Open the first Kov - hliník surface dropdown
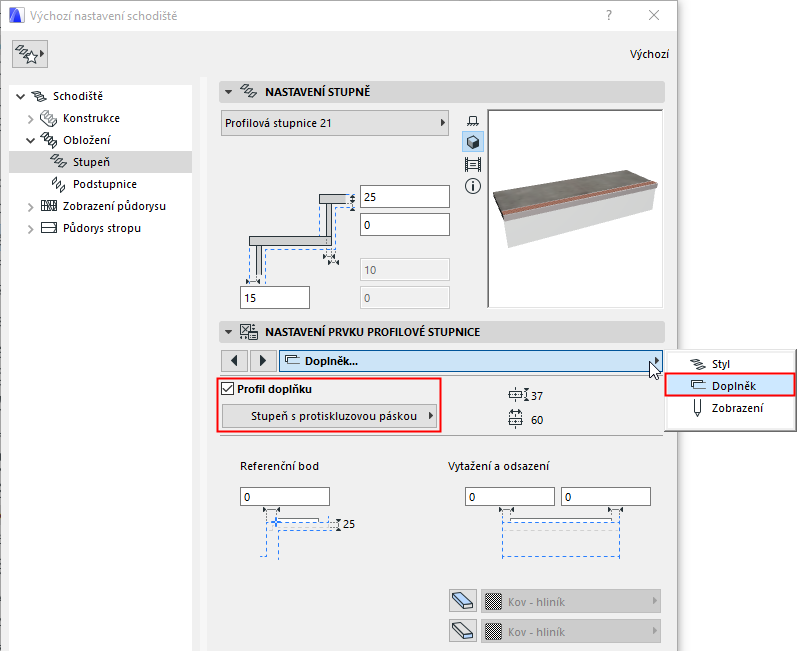 pyautogui.click(x=571, y=602)
